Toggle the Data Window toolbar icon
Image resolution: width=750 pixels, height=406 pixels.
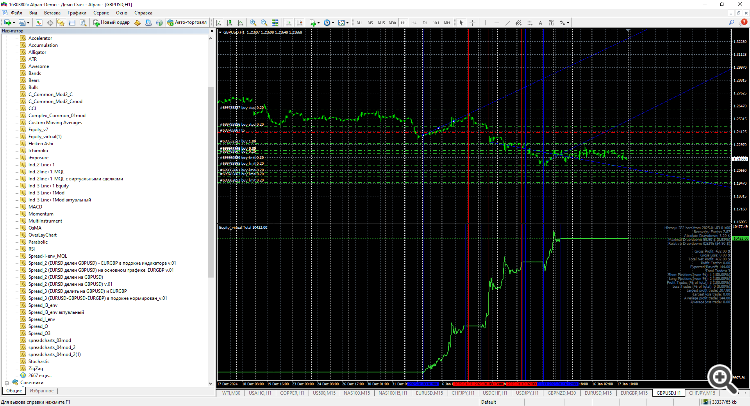click(x=50, y=22)
